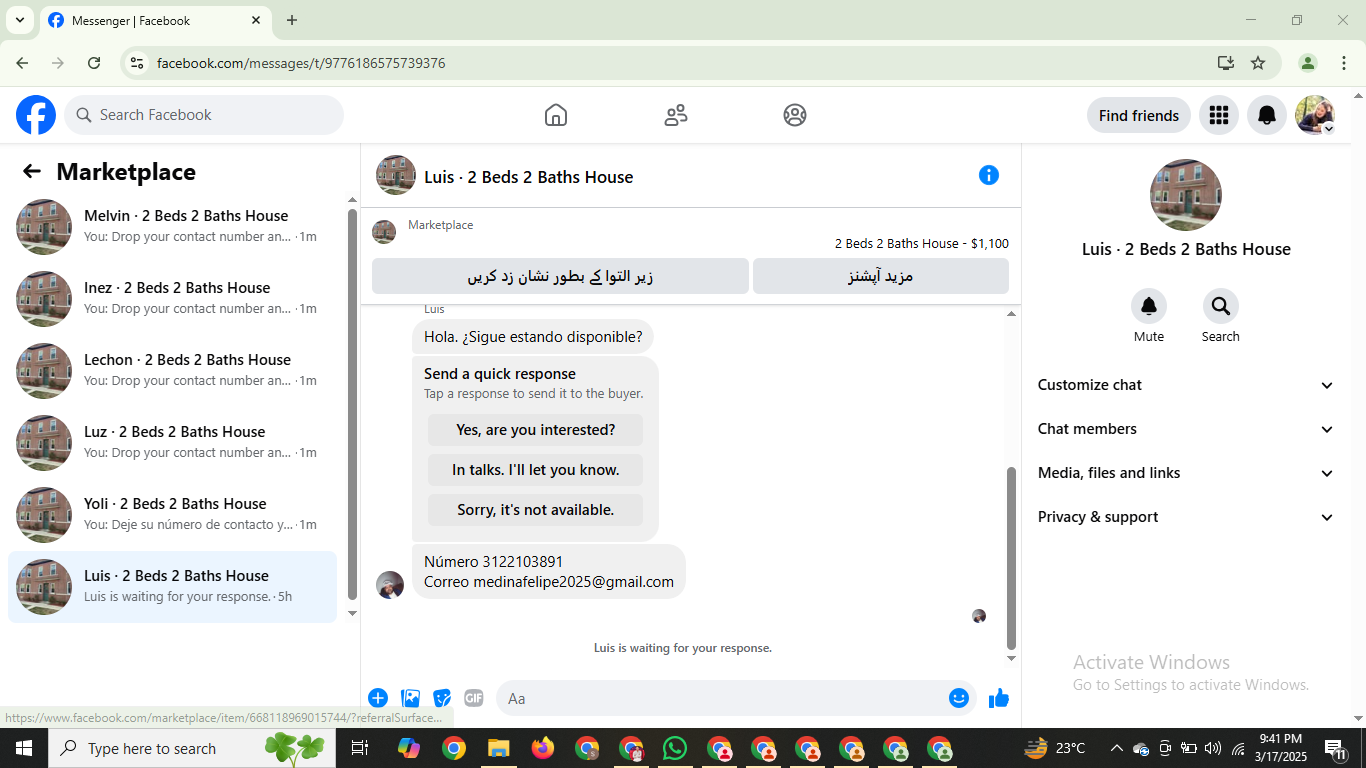Open more actions plus icon
Image resolution: width=1366 pixels, height=768 pixels.
point(378,698)
